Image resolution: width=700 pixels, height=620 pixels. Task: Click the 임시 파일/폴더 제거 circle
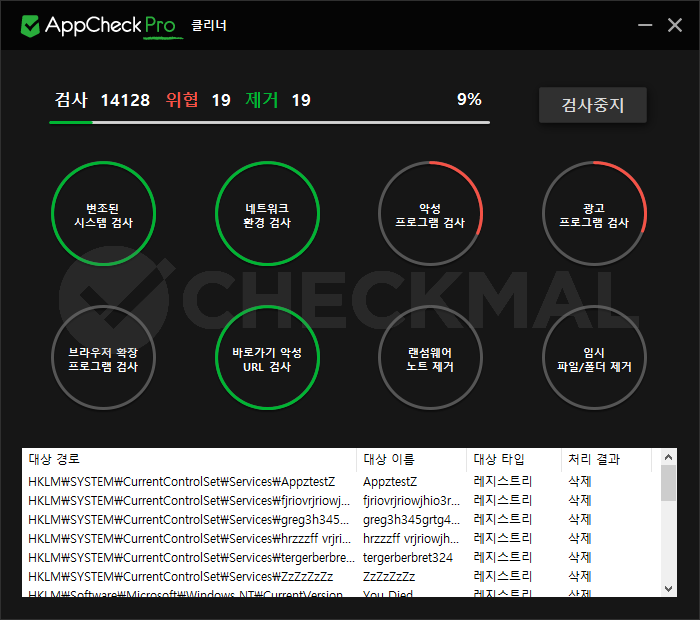click(594, 359)
